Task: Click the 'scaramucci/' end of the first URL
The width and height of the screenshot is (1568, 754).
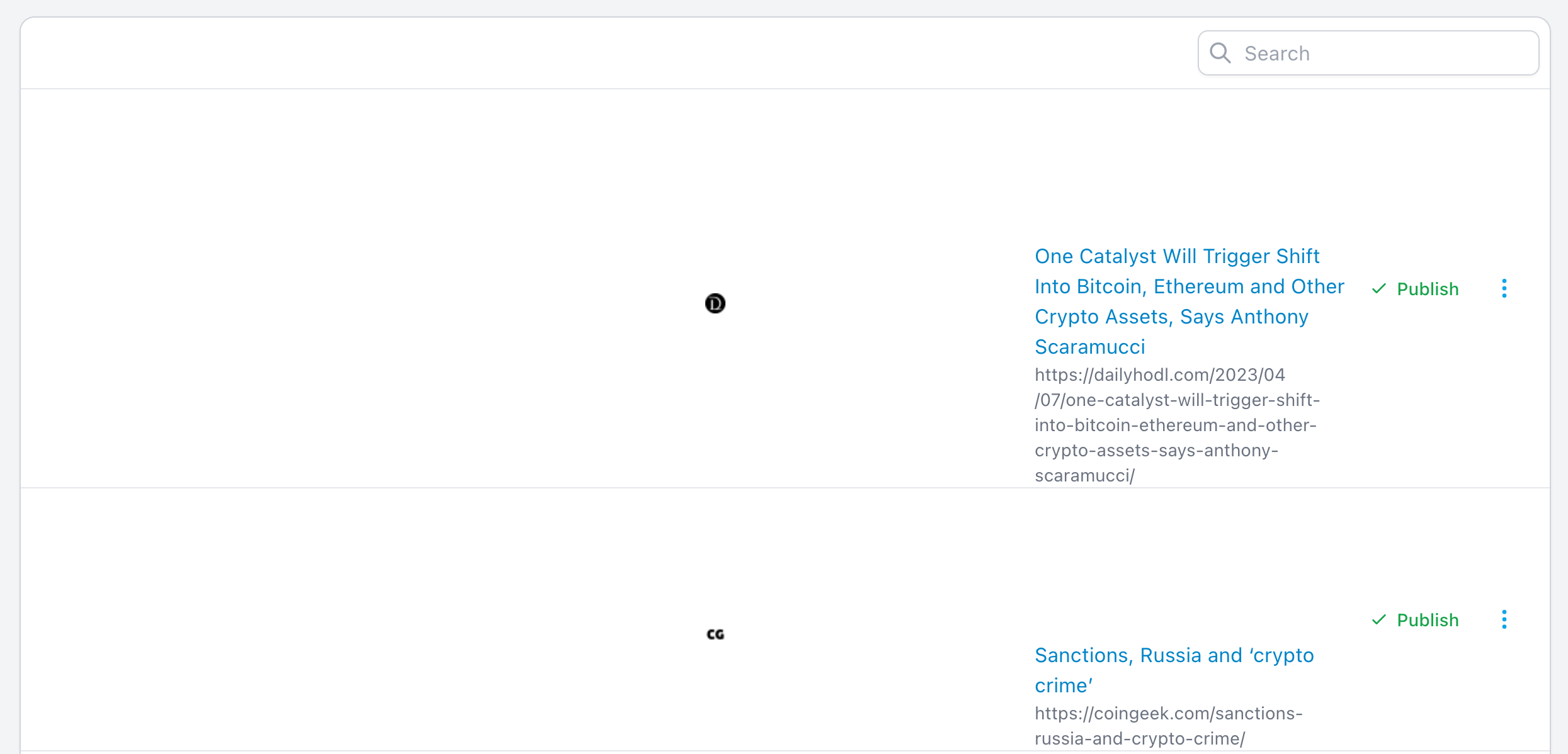Action: (1084, 476)
